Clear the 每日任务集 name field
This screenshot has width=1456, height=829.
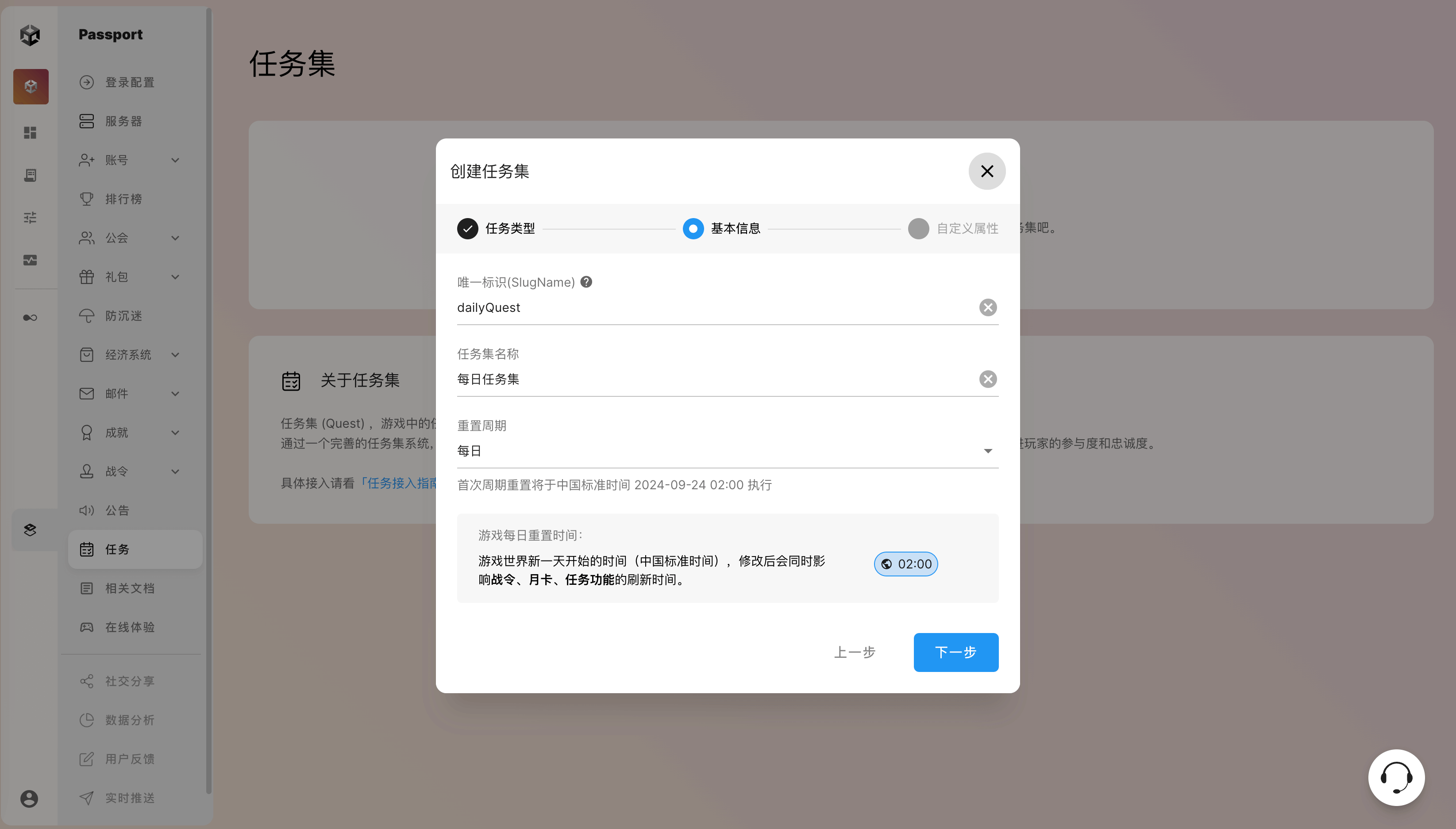tap(987, 379)
